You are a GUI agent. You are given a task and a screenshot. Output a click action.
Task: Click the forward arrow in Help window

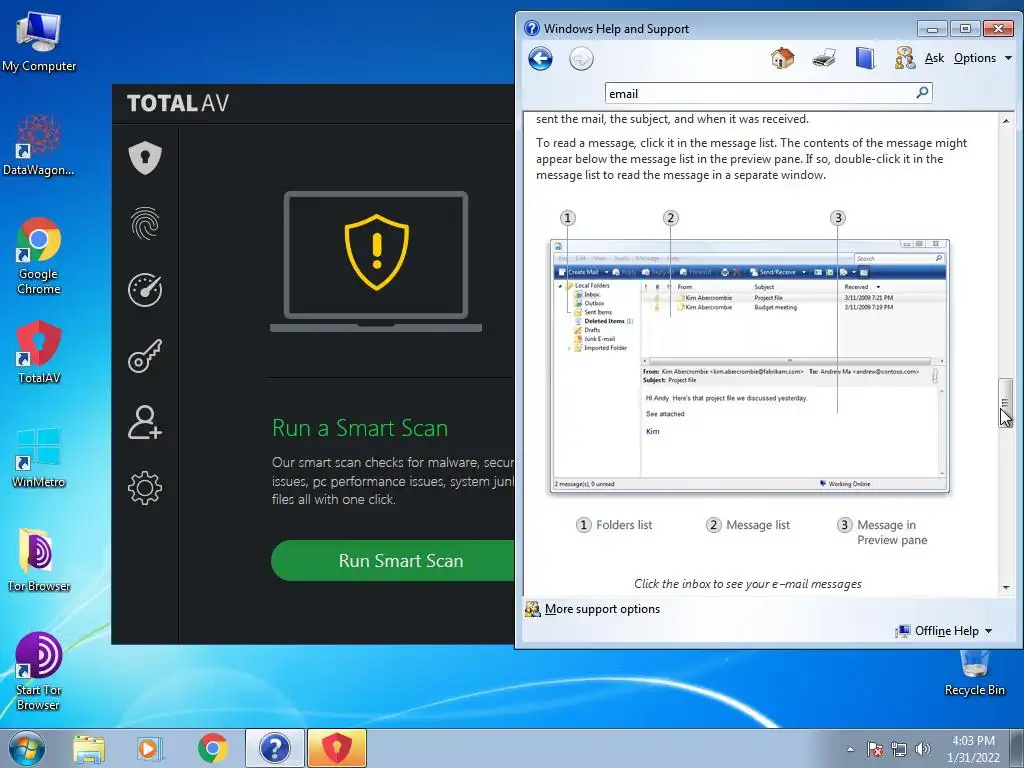[x=581, y=59]
